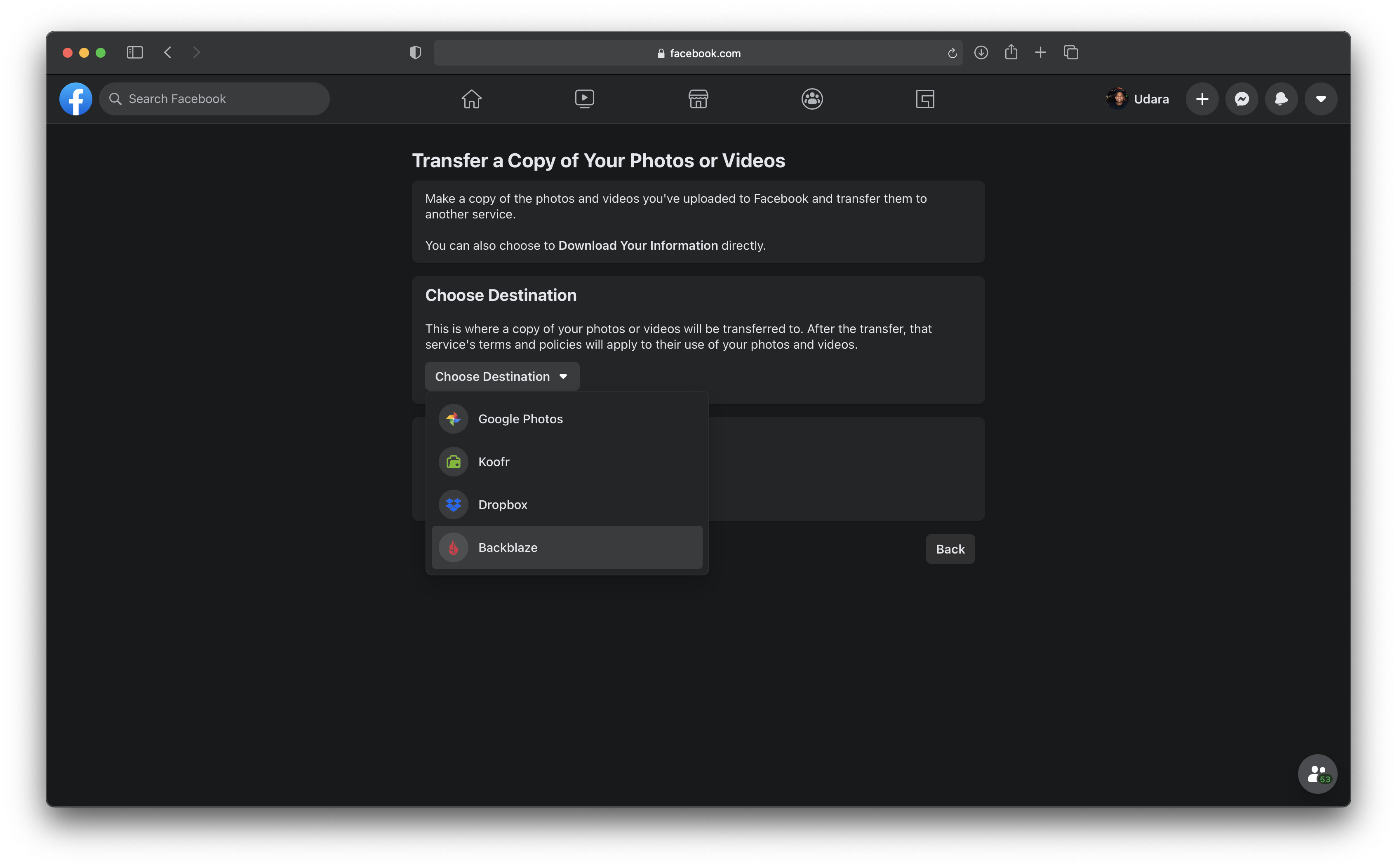Click the Koofr green icon
This screenshot has height=868, width=1397.
(x=453, y=462)
